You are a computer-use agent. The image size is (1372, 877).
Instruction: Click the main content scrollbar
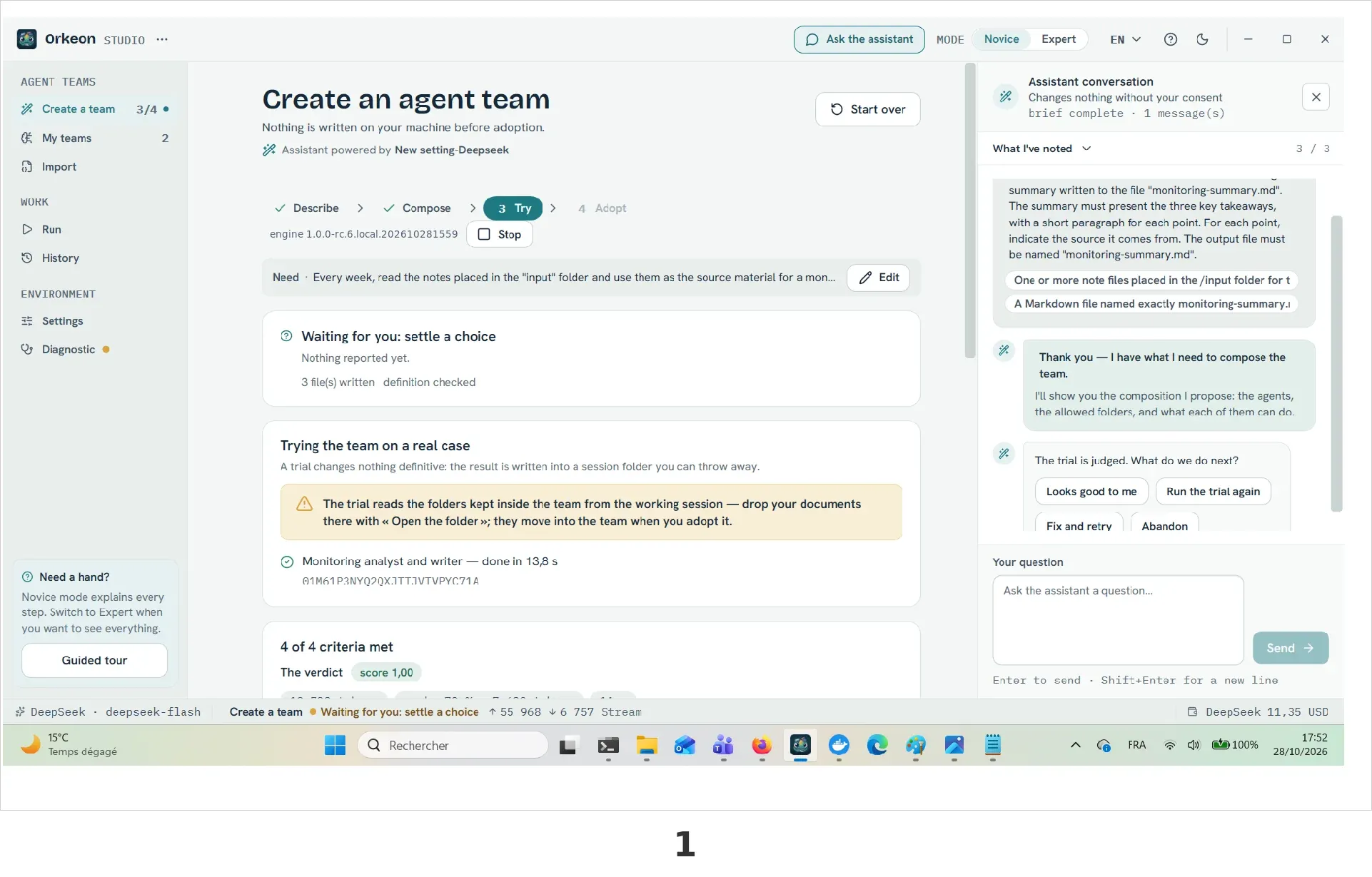coord(969,211)
